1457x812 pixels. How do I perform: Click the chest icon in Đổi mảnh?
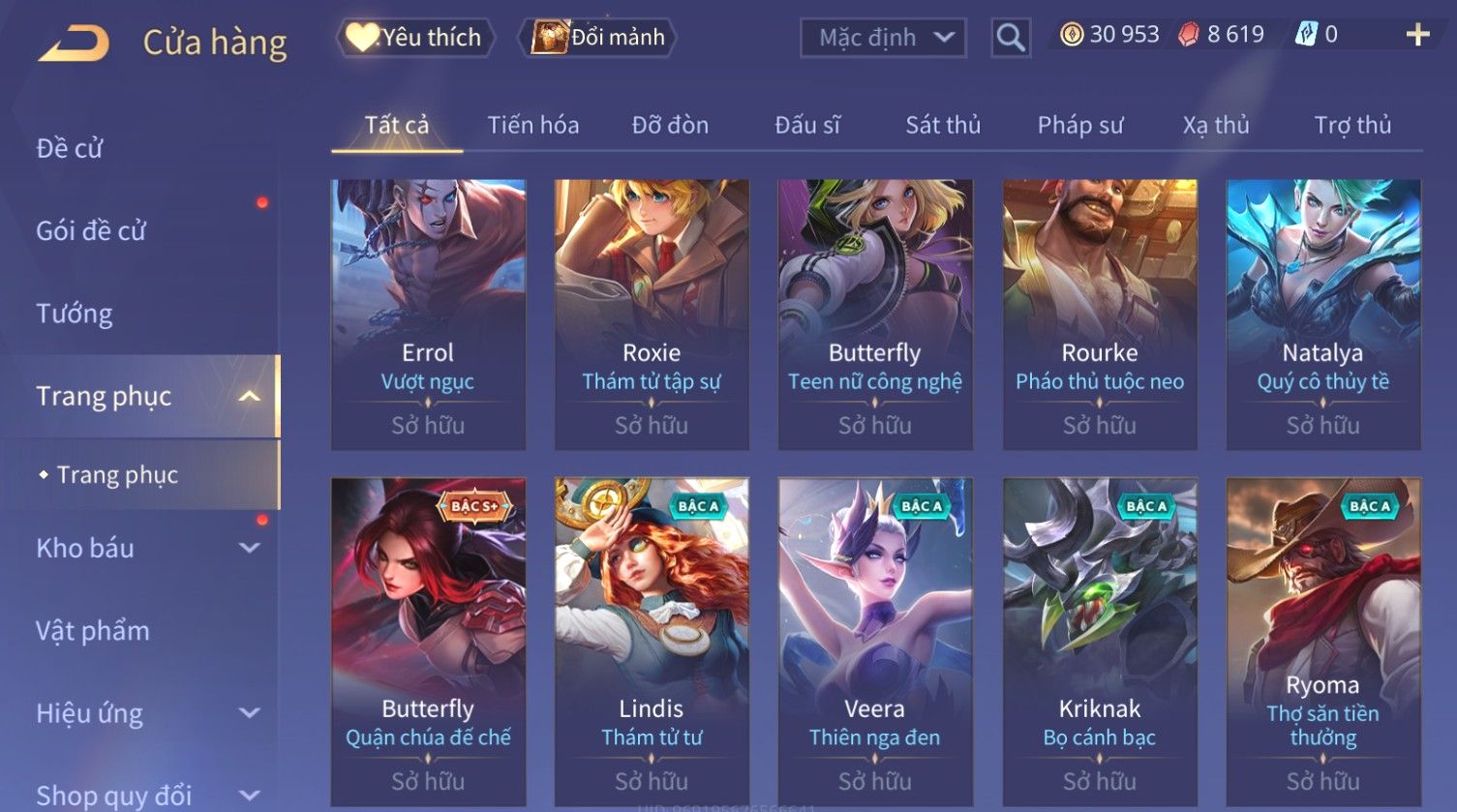549,37
